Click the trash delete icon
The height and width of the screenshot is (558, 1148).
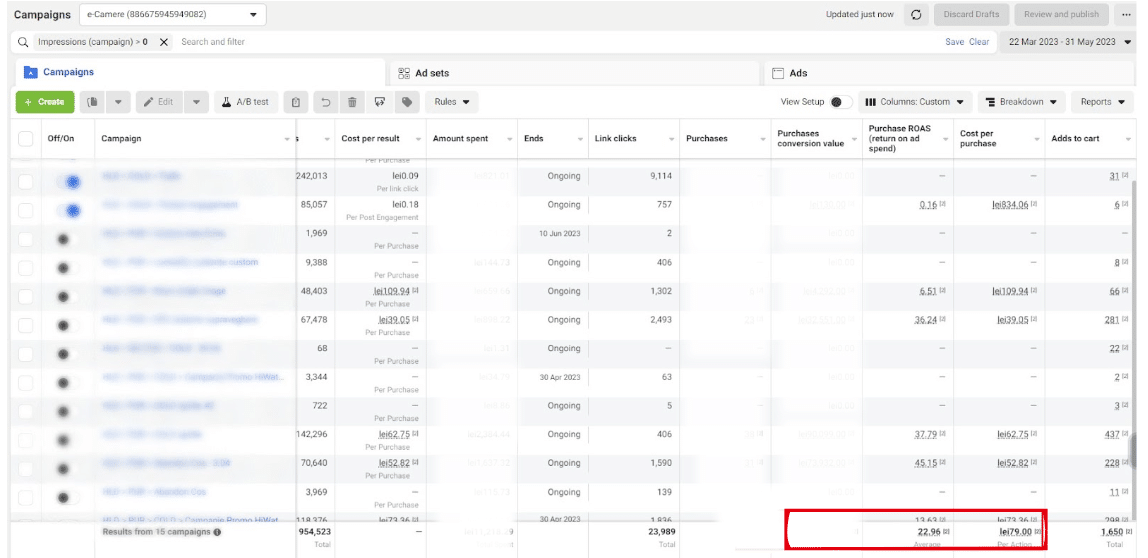point(352,102)
